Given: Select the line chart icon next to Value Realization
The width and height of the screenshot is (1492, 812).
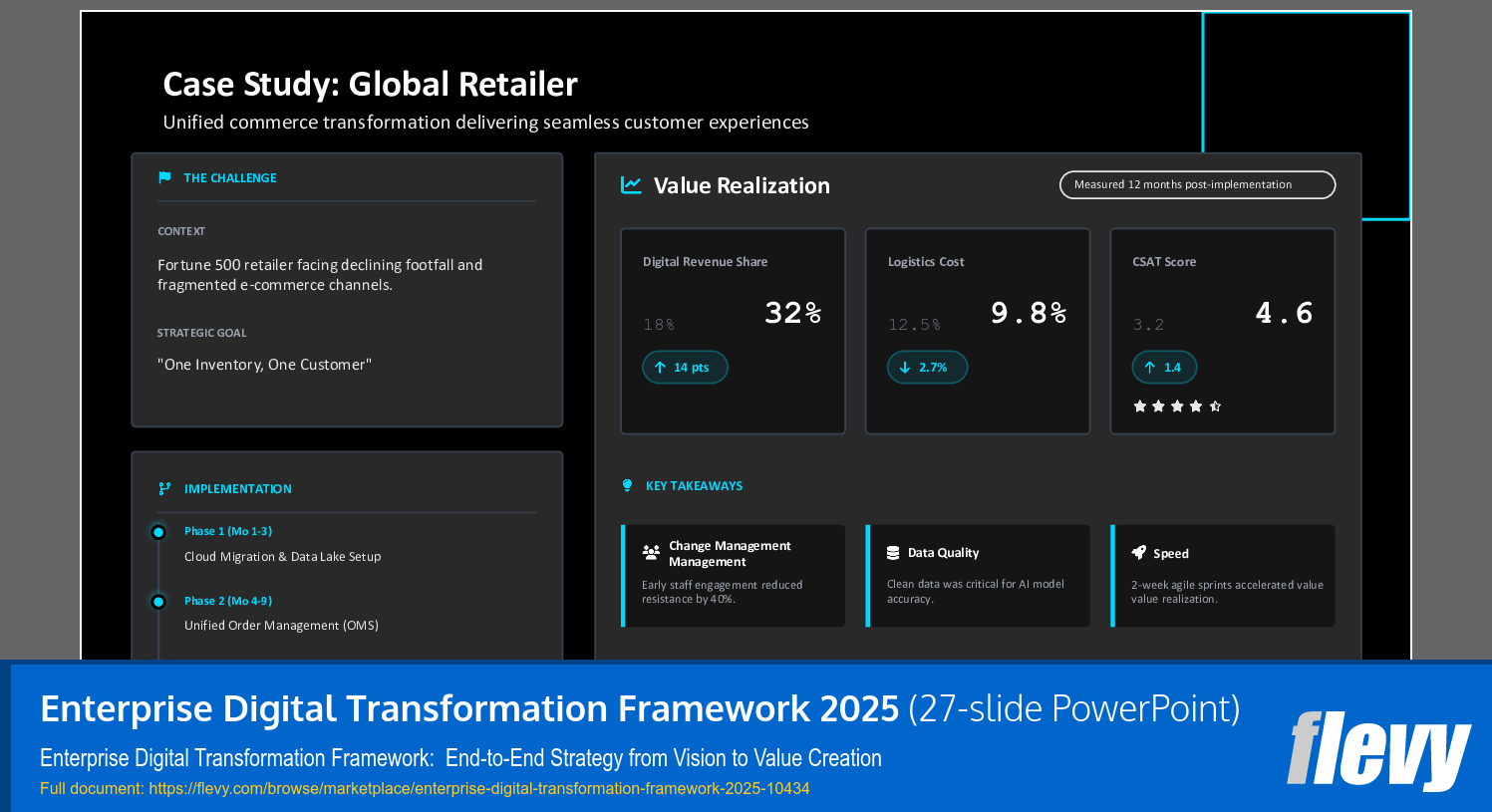Looking at the screenshot, I should (x=630, y=185).
